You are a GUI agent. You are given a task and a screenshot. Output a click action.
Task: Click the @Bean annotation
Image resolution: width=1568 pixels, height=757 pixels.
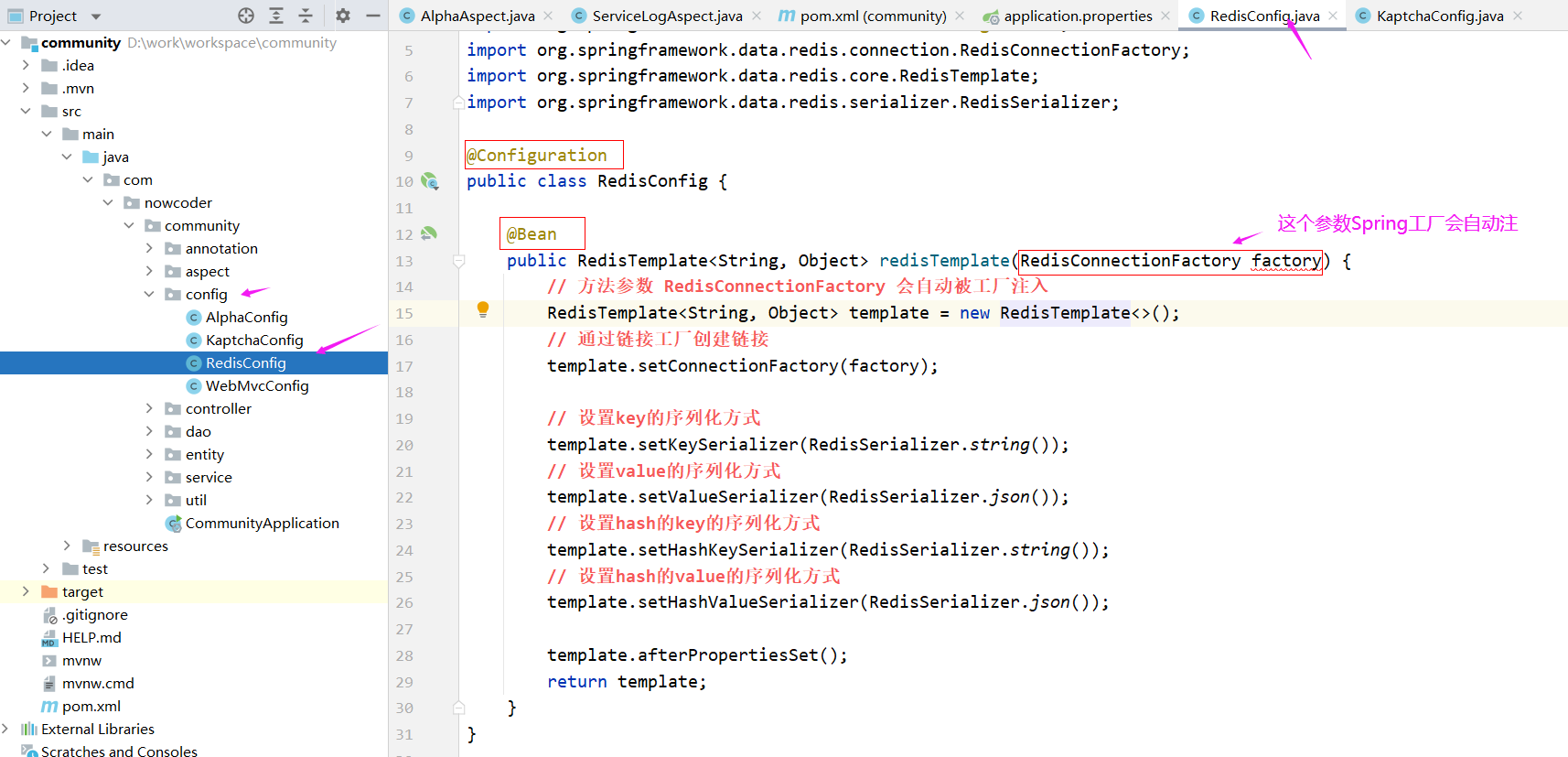(532, 233)
